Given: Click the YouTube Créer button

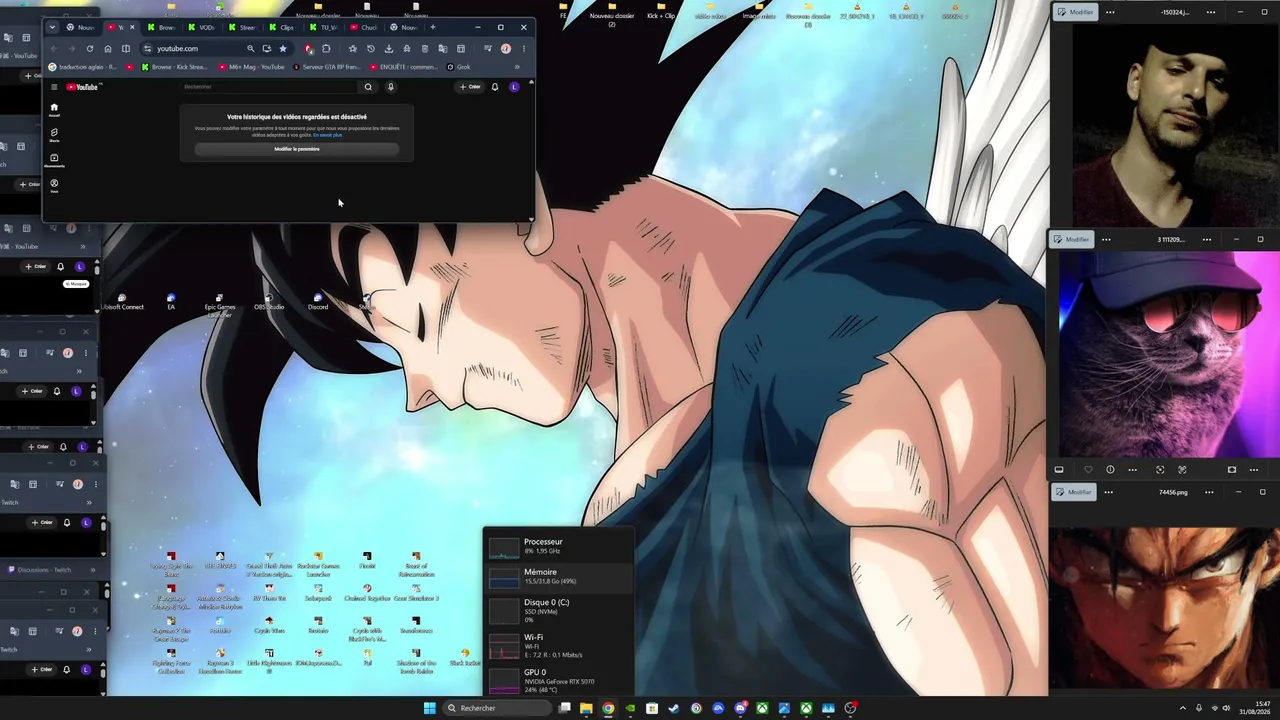Looking at the screenshot, I should point(470,87).
